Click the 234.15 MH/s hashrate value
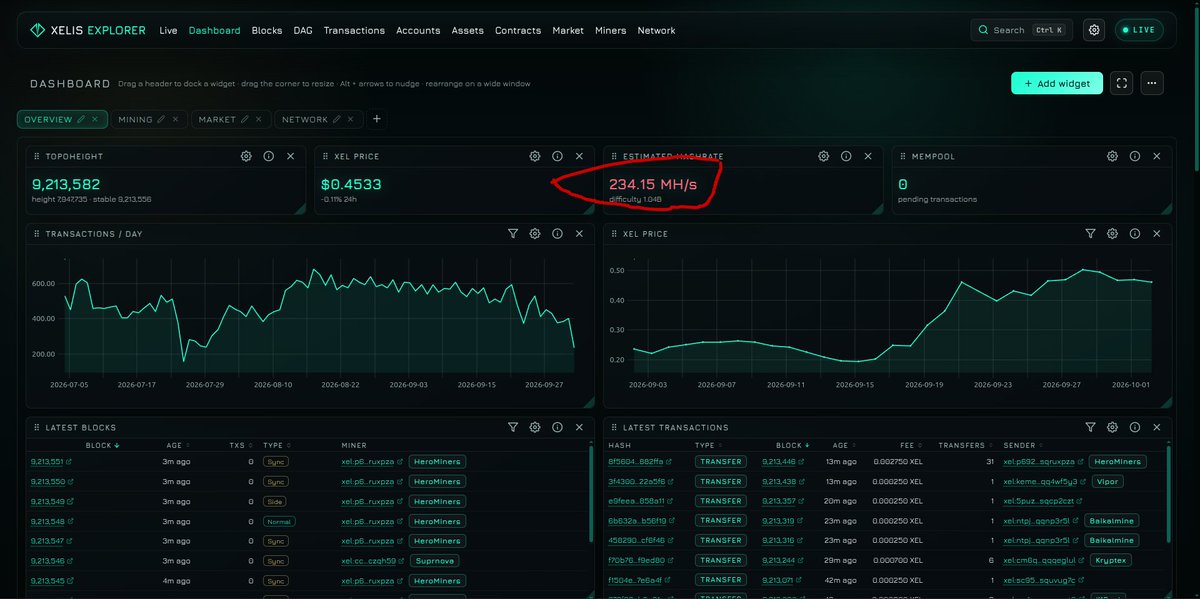Viewport: 1200px width, 599px height. (653, 185)
